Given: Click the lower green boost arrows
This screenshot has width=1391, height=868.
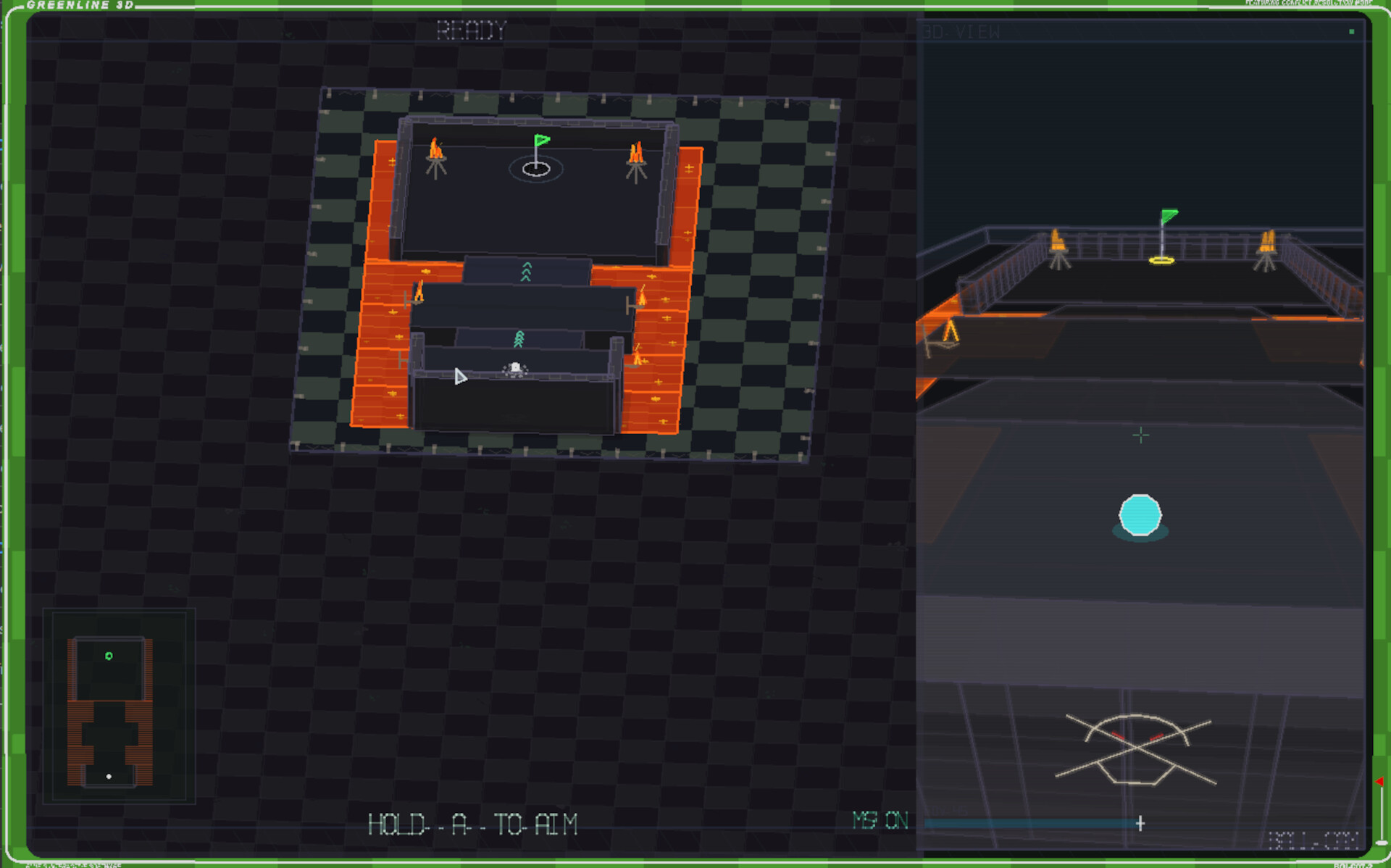Looking at the screenshot, I should click(519, 338).
